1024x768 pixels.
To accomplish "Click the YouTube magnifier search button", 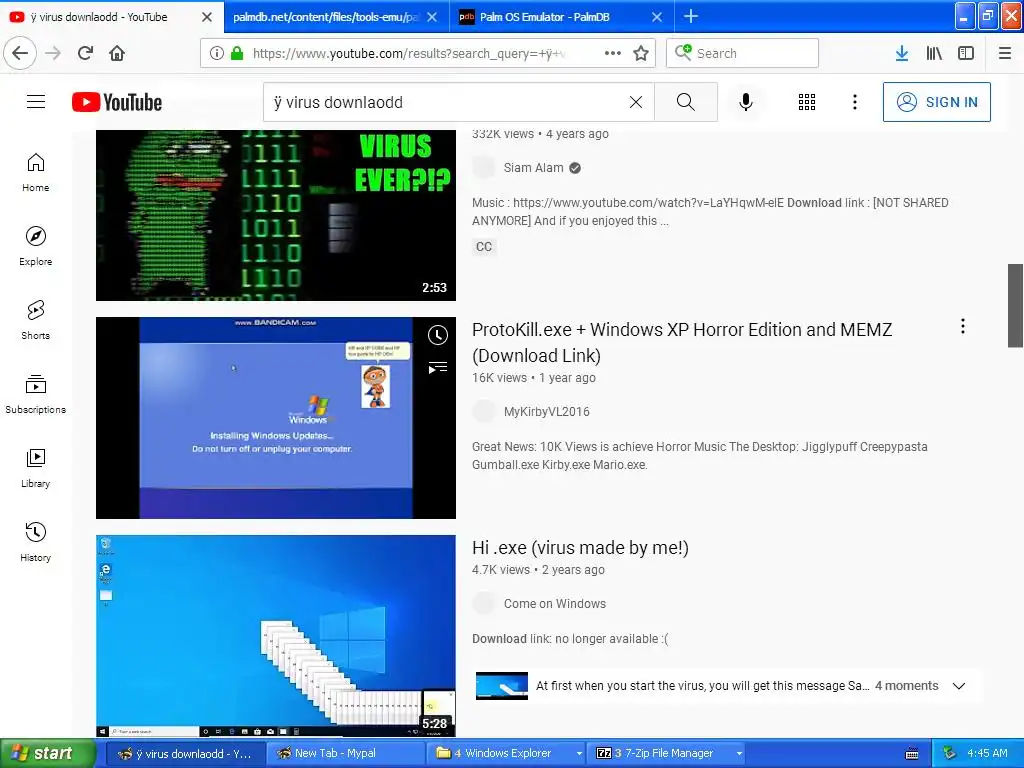I will tap(686, 102).
